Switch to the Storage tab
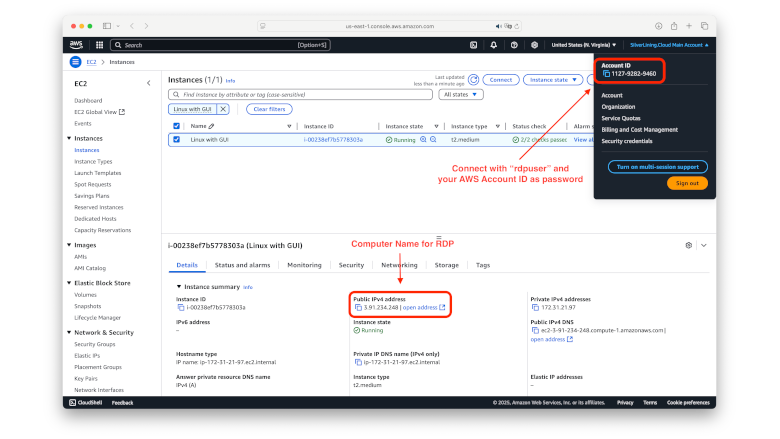780x439 pixels. coord(447,265)
